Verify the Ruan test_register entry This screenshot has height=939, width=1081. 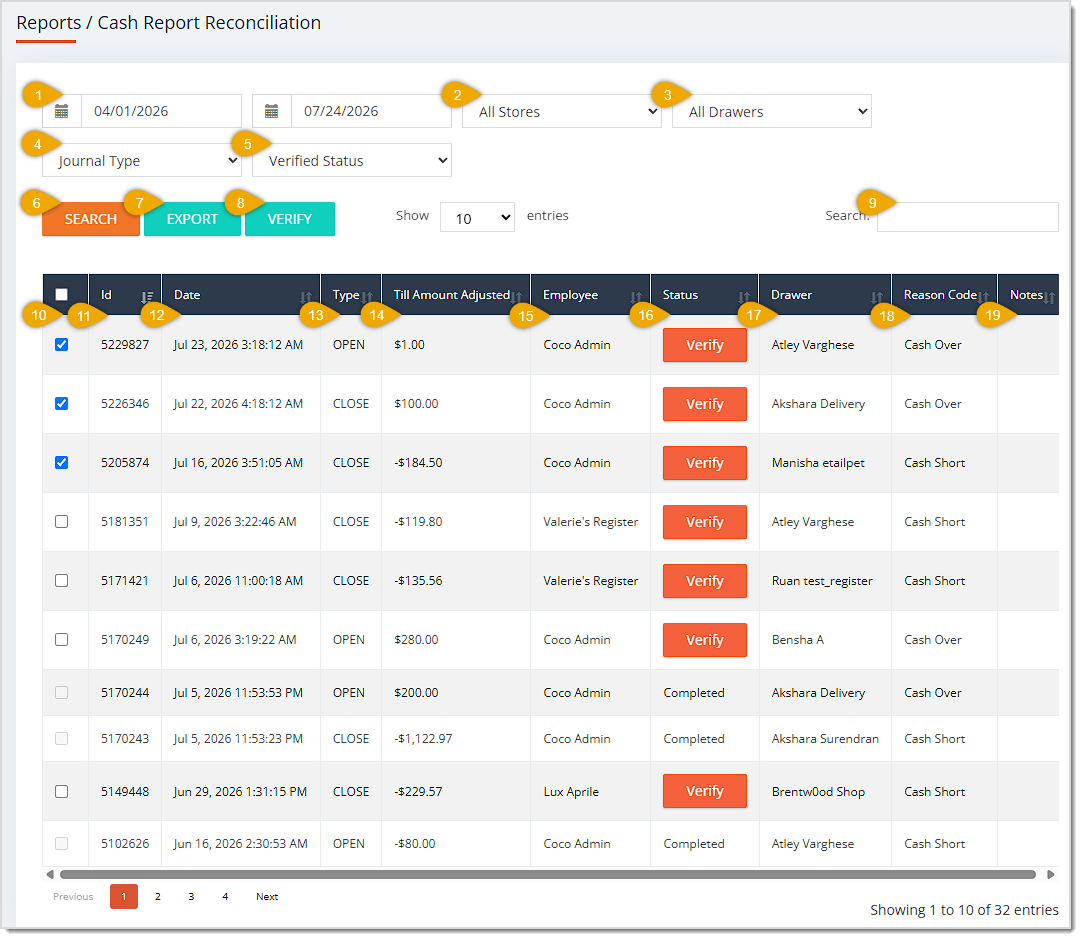705,580
